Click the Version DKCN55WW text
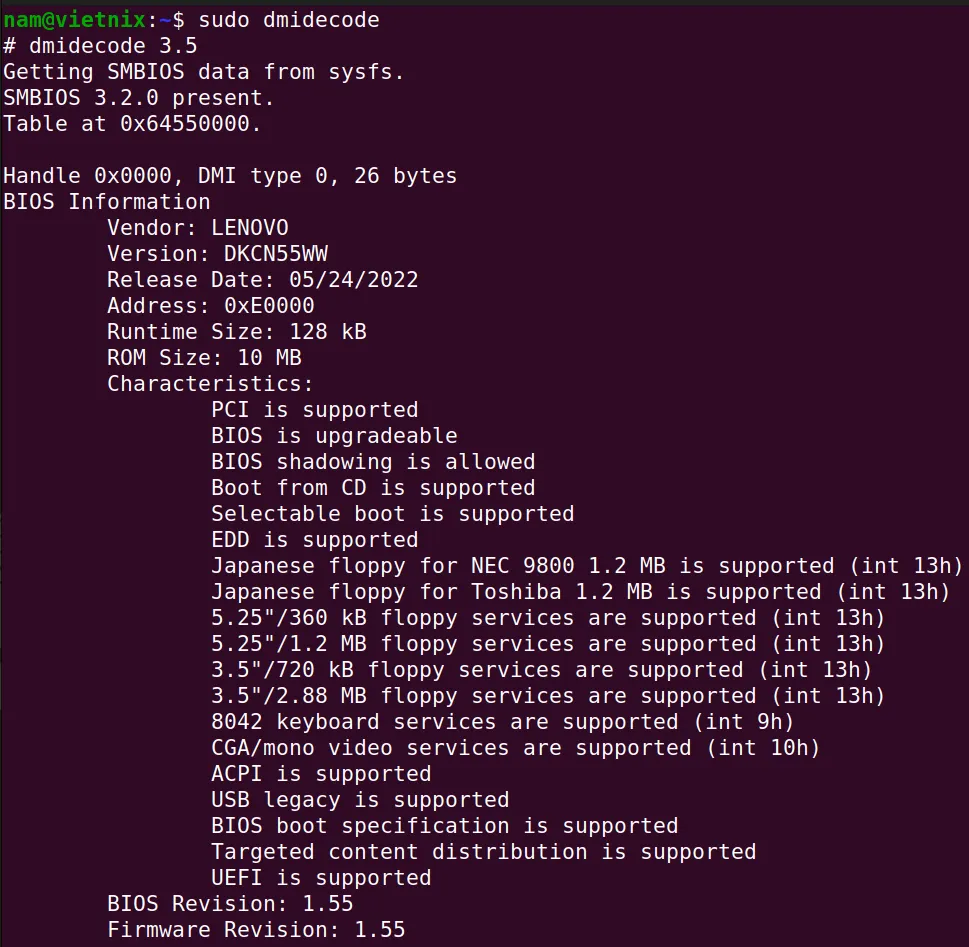The width and height of the screenshot is (969, 947). click(x=218, y=254)
